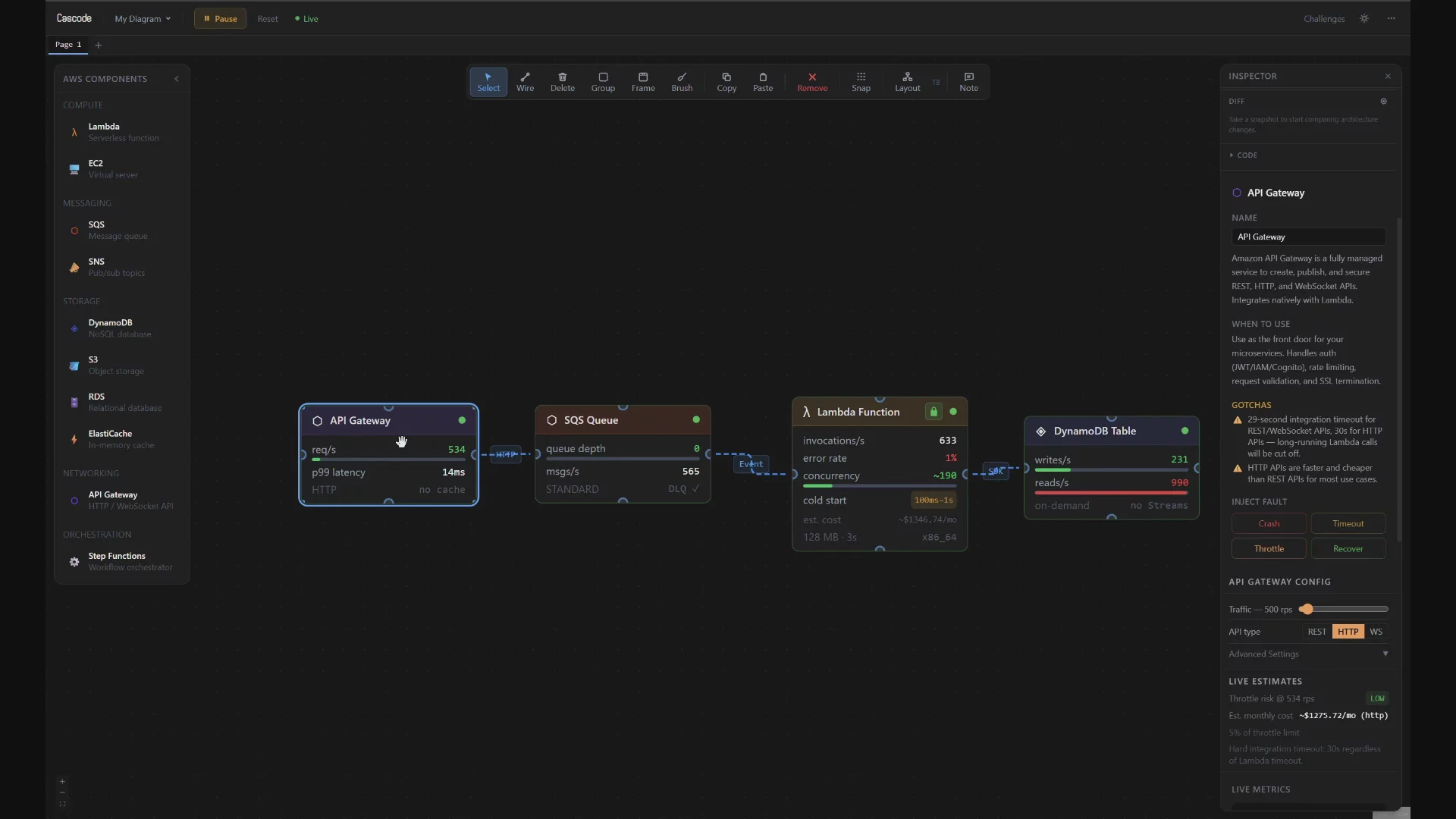Toggle the theme sun icon
The width and height of the screenshot is (1456, 819).
coord(1364,19)
